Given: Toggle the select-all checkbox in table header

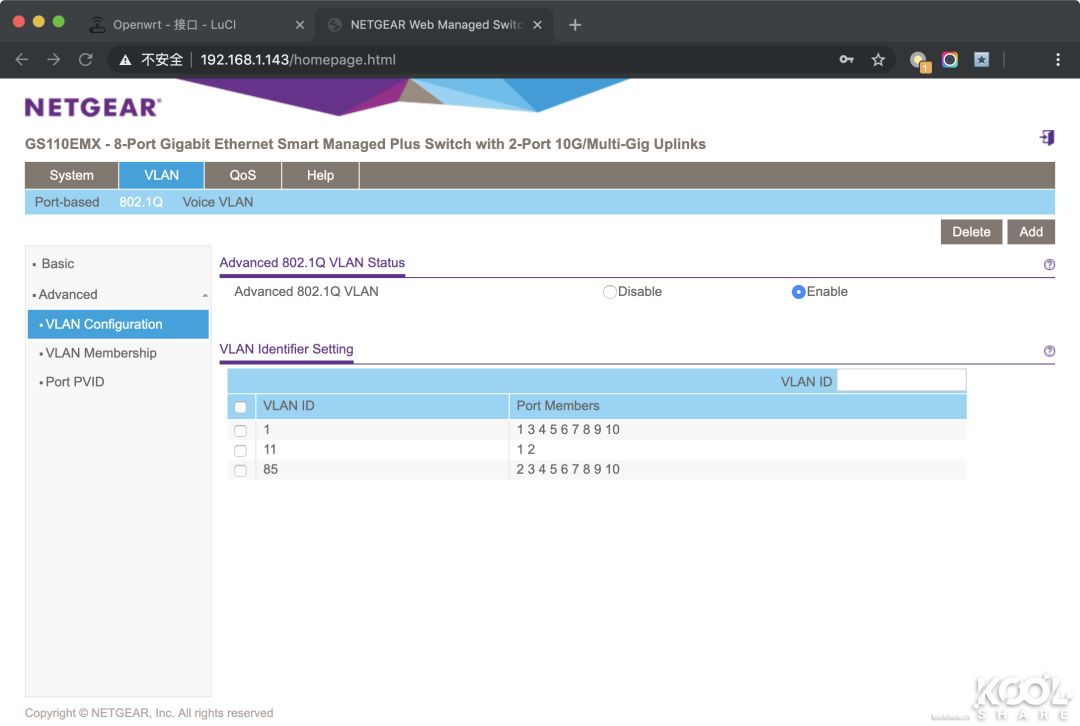Looking at the screenshot, I should pyautogui.click(x=240, y=407).
